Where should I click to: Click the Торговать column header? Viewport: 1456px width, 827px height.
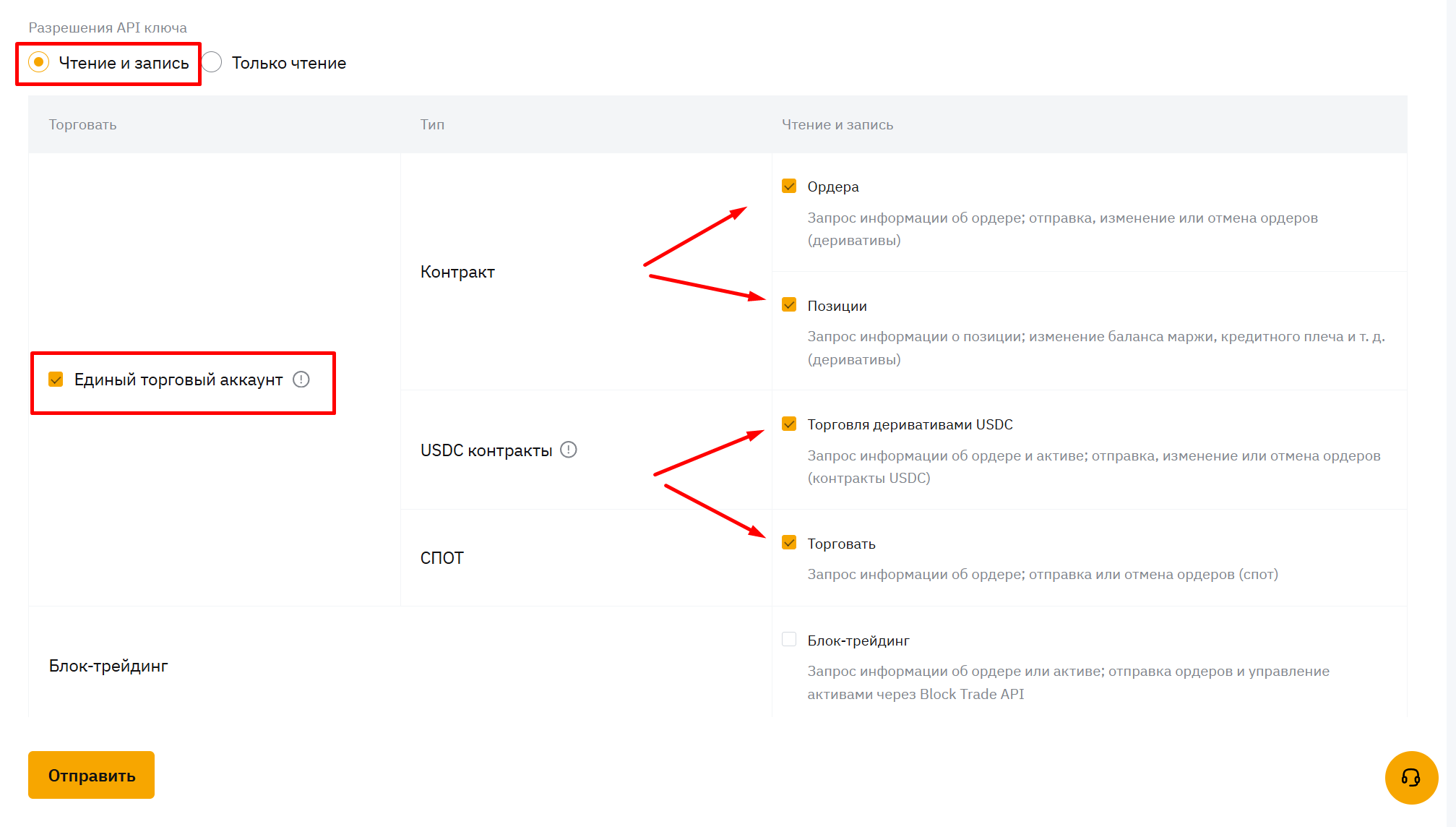pos(82,124)
